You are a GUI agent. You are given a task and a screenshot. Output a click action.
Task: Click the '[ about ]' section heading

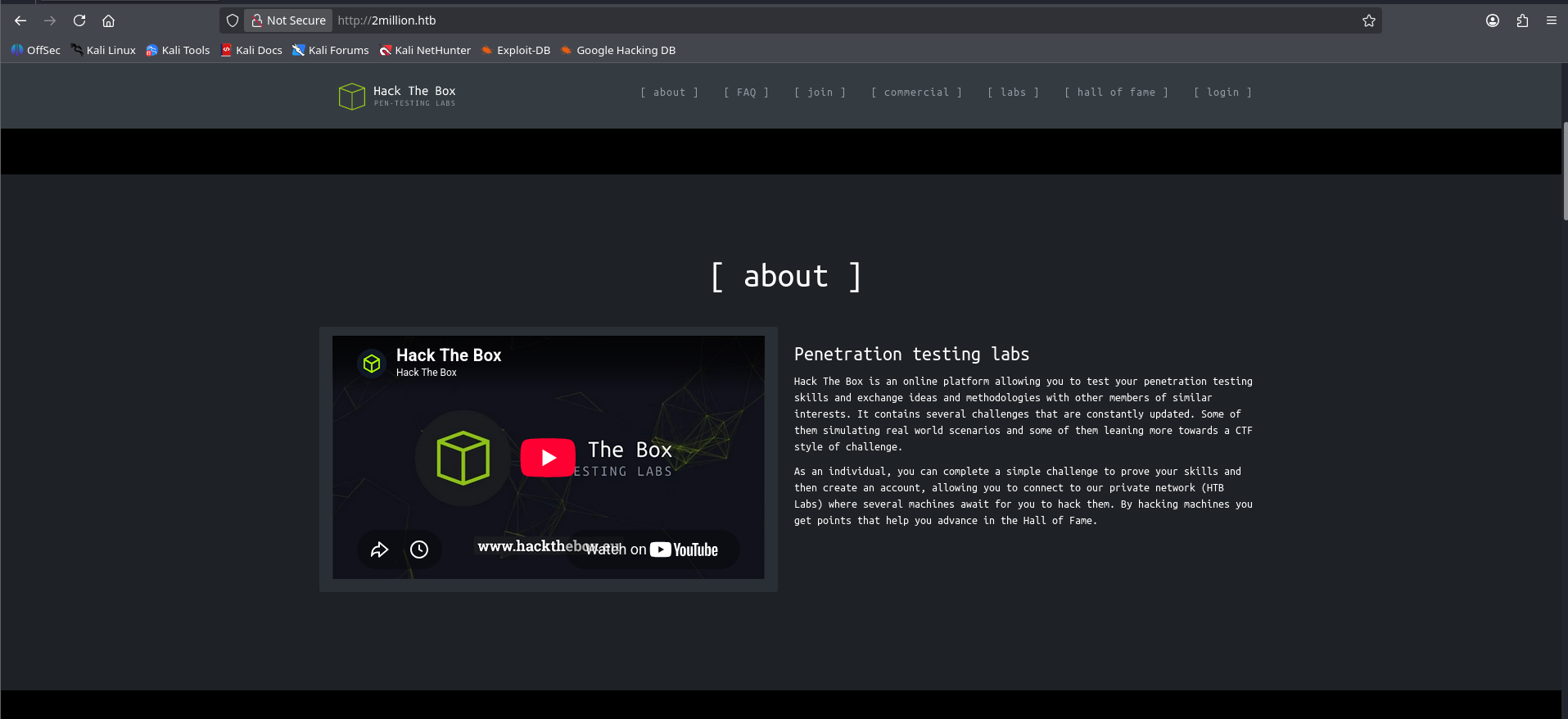click(786, 277)
